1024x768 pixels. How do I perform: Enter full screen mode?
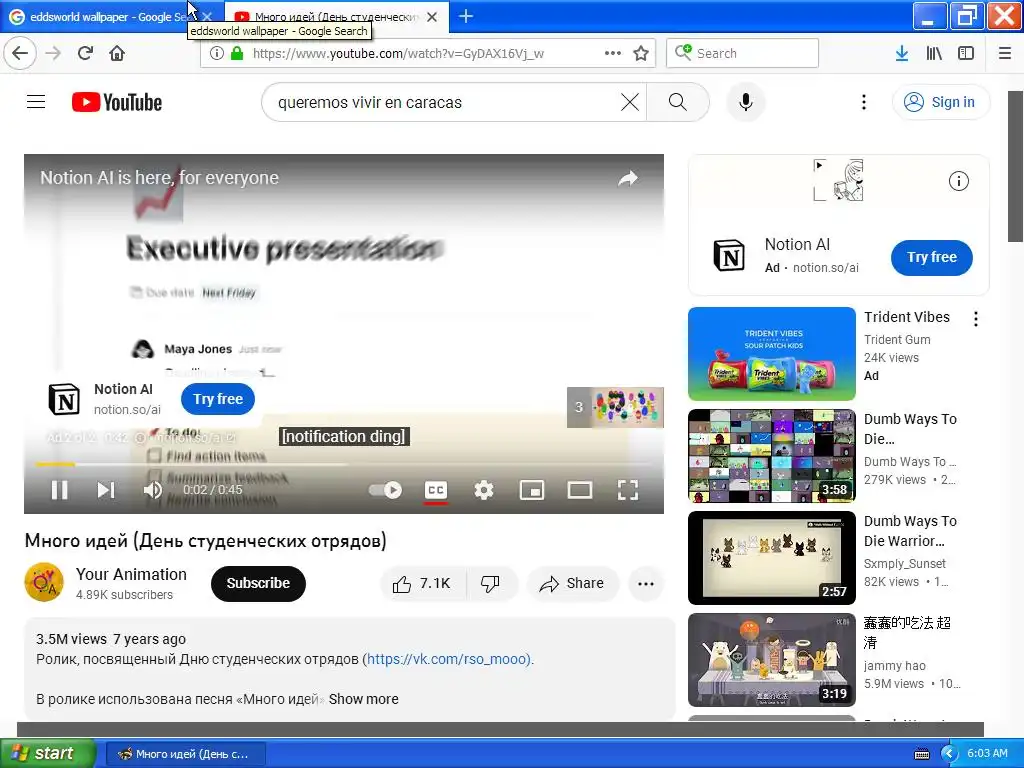(628, 490)
